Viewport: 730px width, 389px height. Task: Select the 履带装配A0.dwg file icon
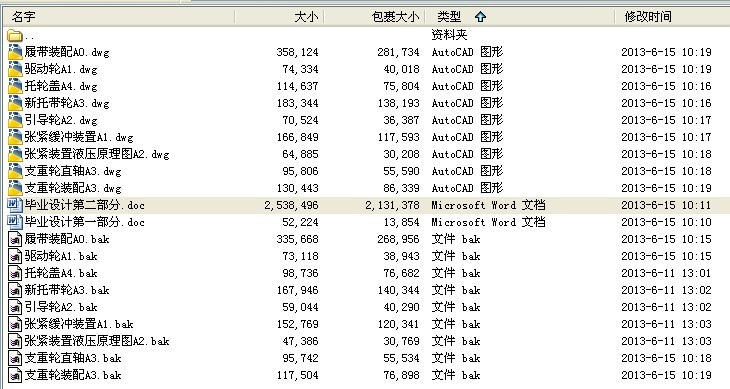[x=15, y=52]
